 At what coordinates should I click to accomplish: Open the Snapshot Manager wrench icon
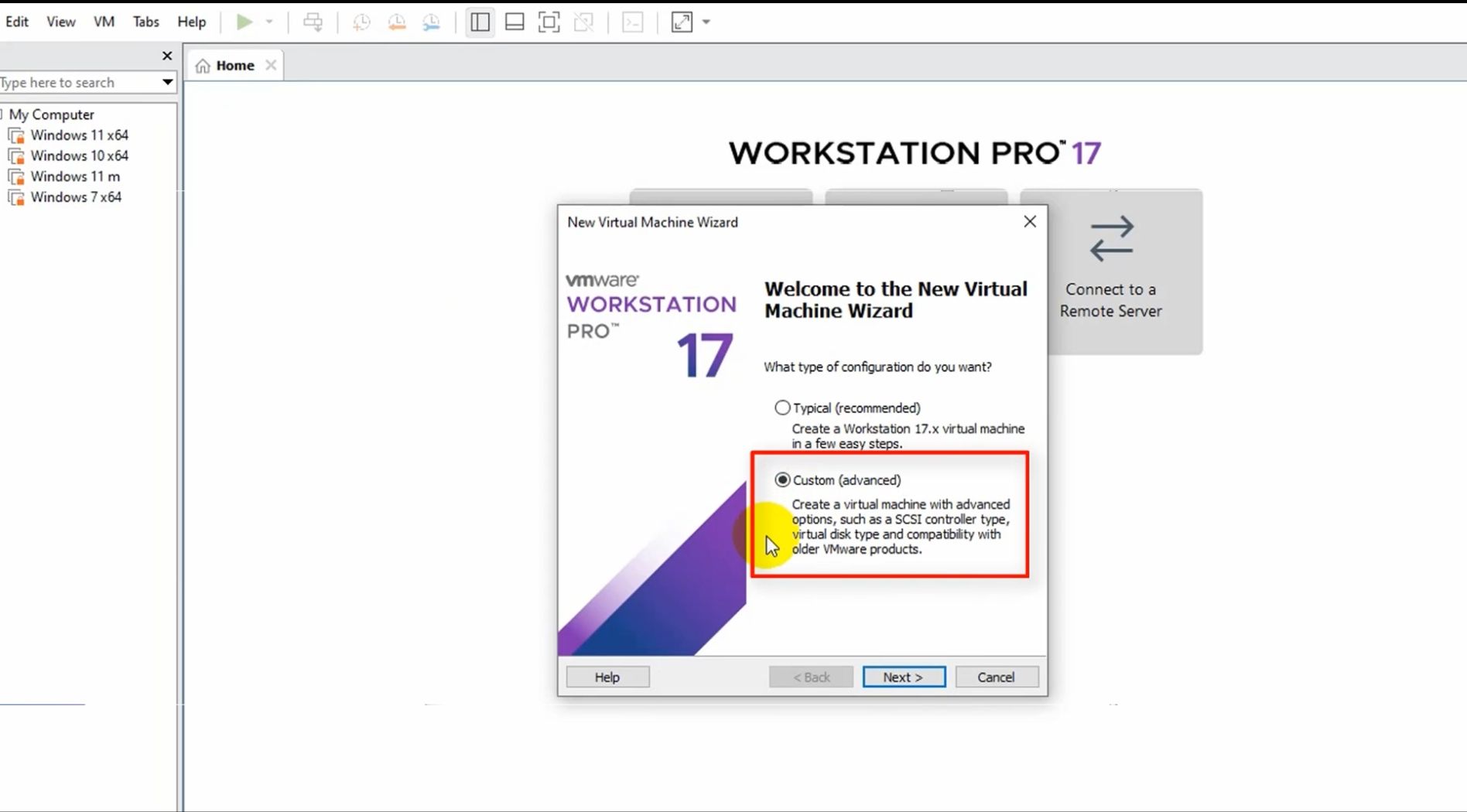coord(432,22)
